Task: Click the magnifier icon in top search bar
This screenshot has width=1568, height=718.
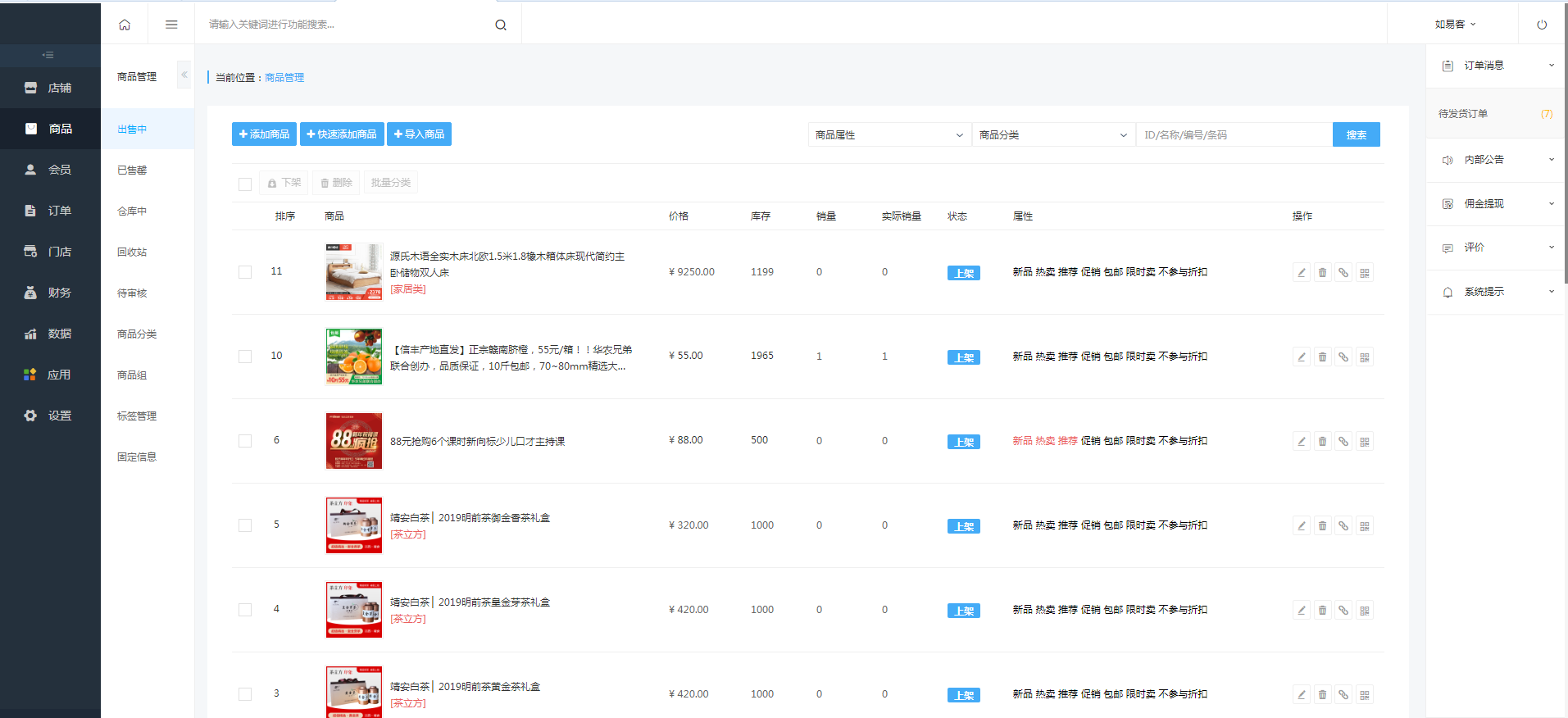Action: (501, 25)
